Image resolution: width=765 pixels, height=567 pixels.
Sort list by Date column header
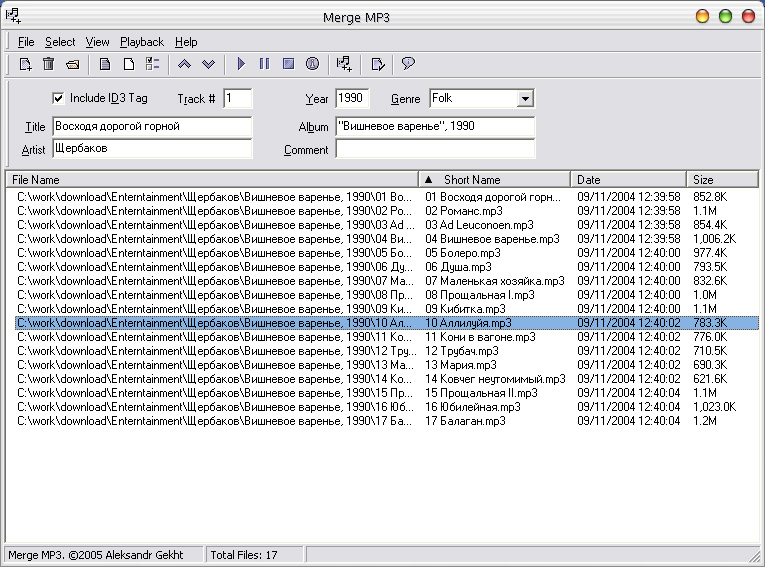[589, 180]
